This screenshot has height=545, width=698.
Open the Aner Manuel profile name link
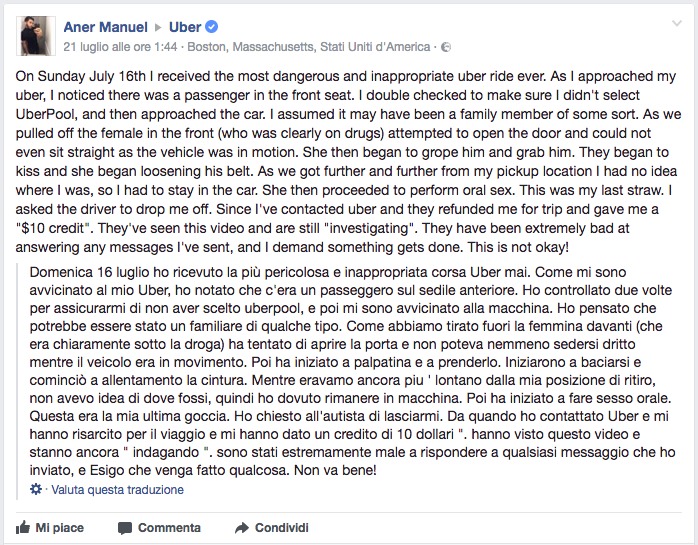[106, 27]
